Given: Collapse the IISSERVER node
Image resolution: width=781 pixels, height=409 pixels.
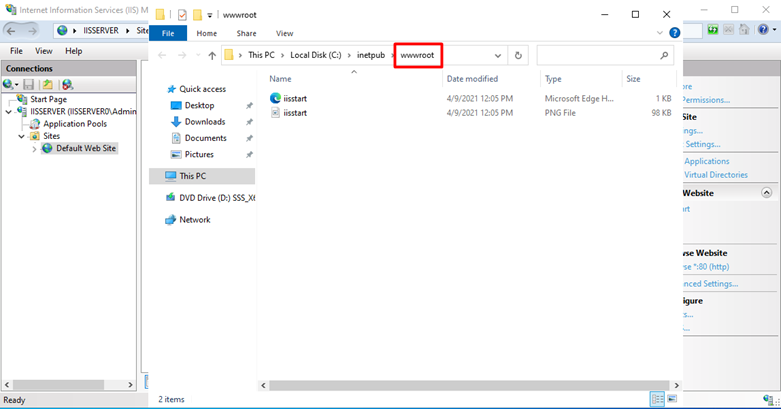Looking at the screenshot, I should (8, 112).
